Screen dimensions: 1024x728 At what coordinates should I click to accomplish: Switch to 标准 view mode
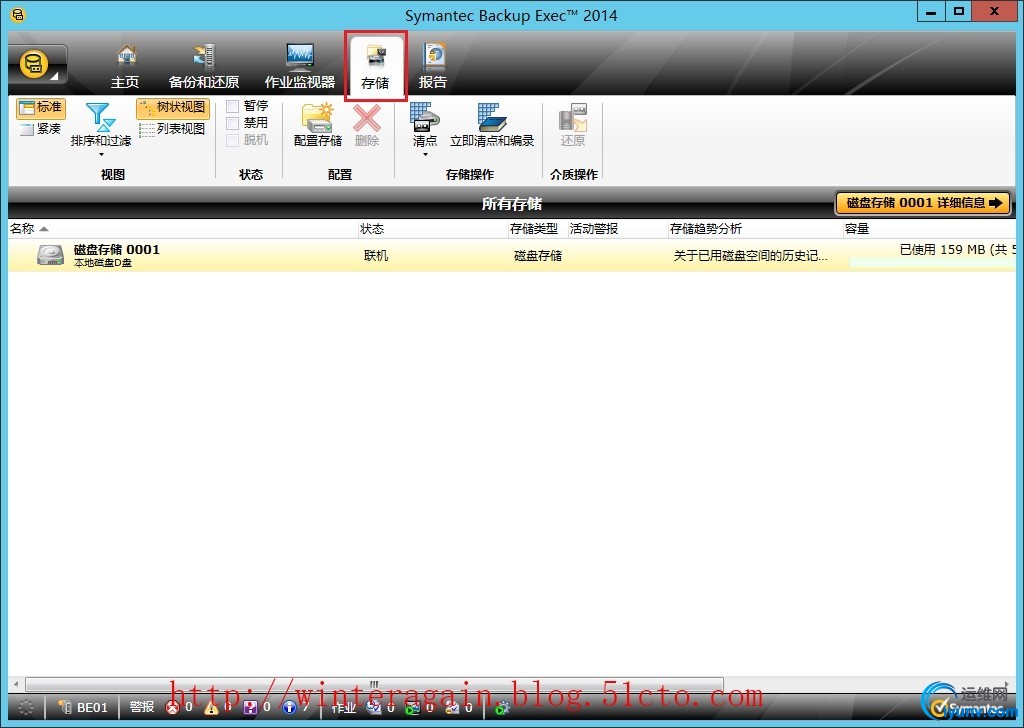pos(40,108)
